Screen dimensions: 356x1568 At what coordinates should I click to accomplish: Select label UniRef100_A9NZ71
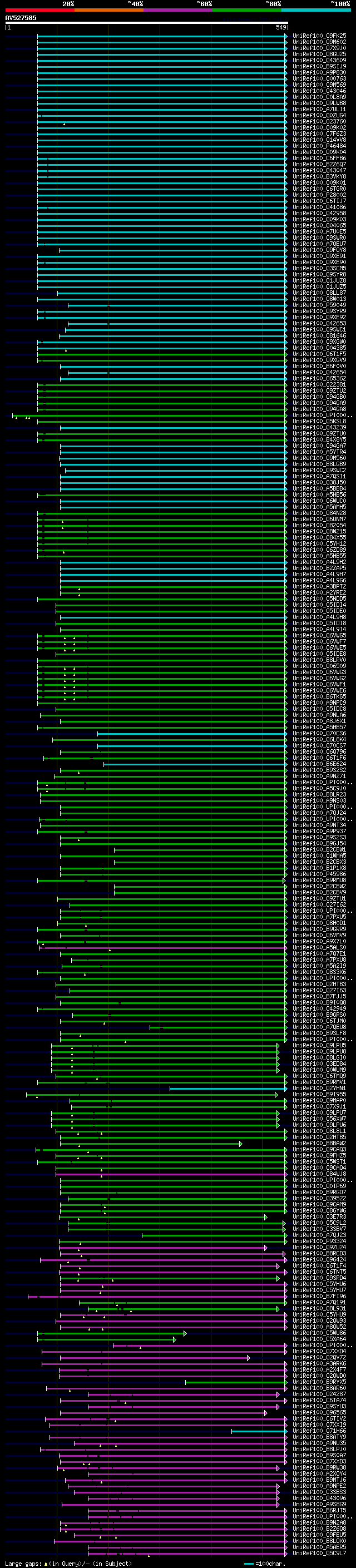pos(319,776)
